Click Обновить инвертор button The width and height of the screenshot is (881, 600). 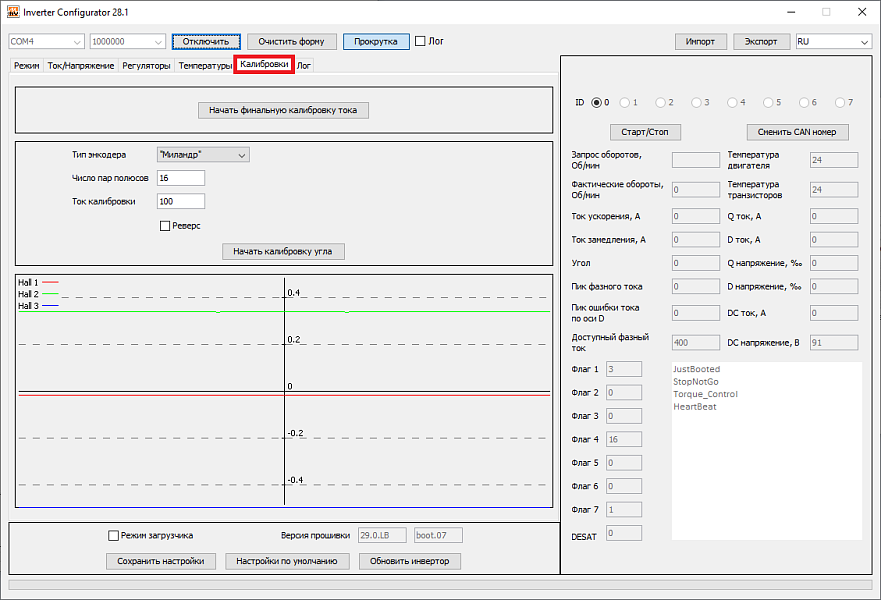pyautogui.click(x=410, y=561)
